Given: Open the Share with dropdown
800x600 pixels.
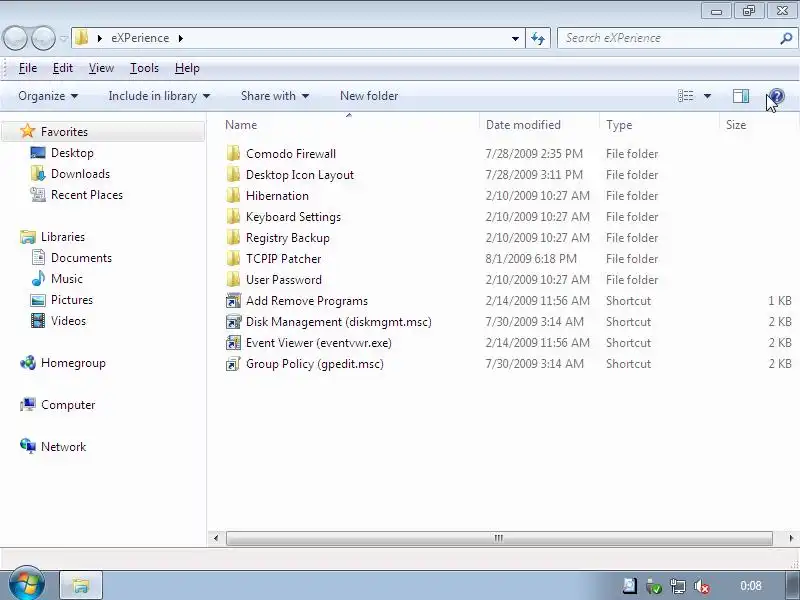Looking at the screenshot, I should 275,96.
